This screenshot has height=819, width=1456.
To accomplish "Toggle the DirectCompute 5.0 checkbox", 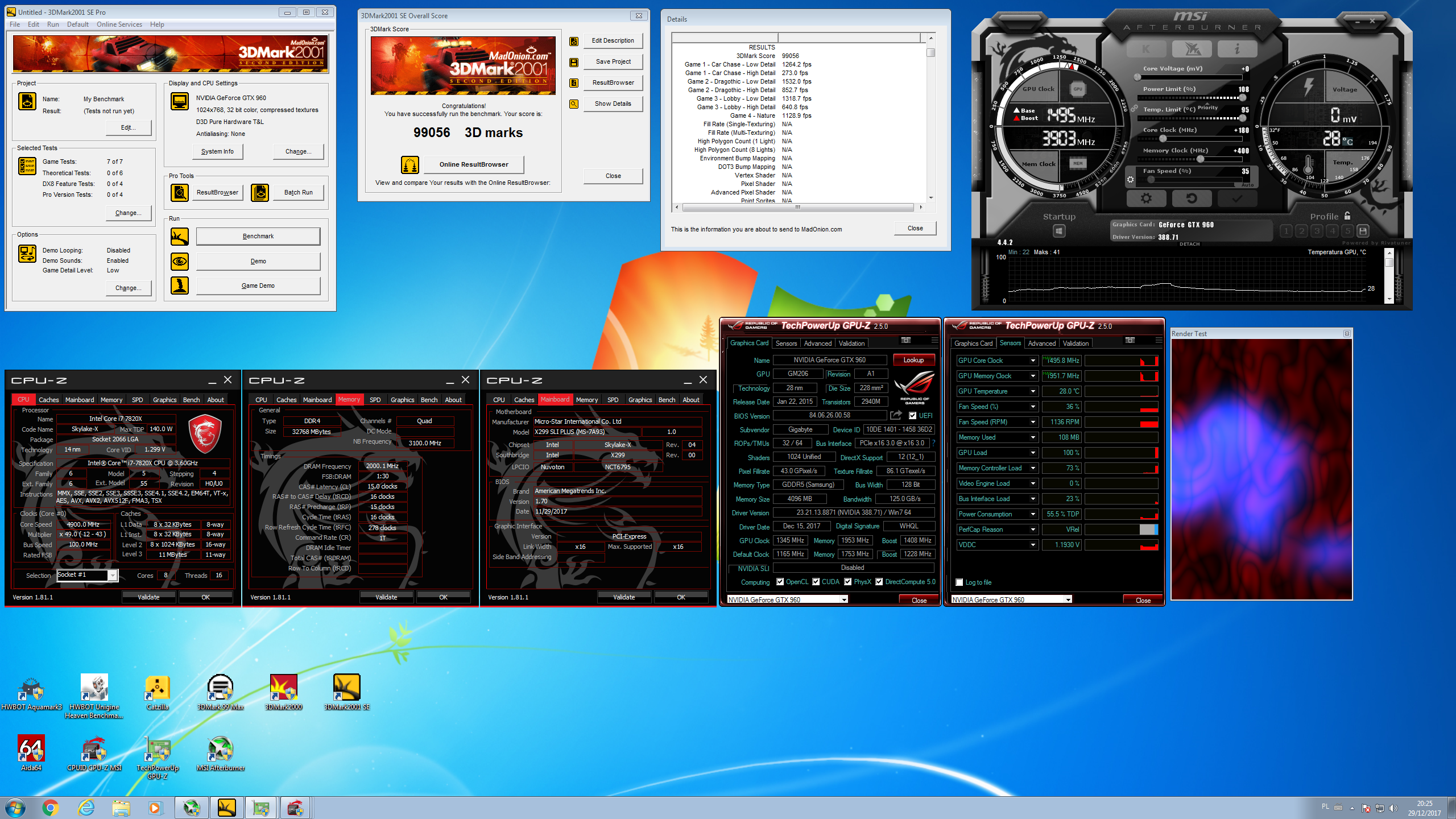I will click(x=879, y=582).
